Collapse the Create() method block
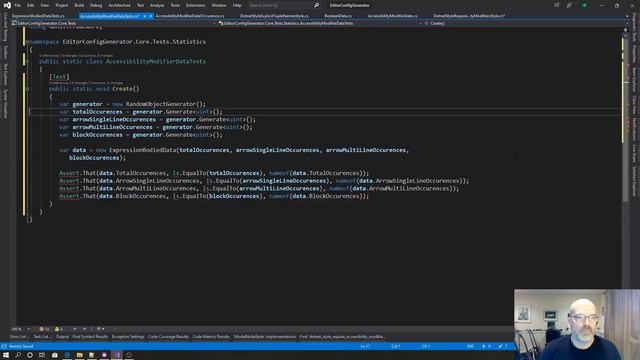This screenshot has width=640, height=360. point(27,89)
